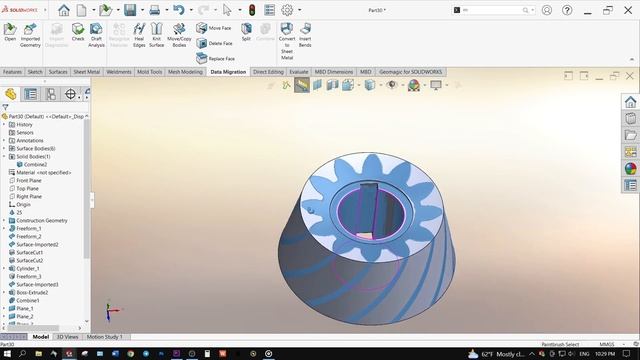Expand the Freeform_1 feature
The image size is (640, 360).
(4, 229)
